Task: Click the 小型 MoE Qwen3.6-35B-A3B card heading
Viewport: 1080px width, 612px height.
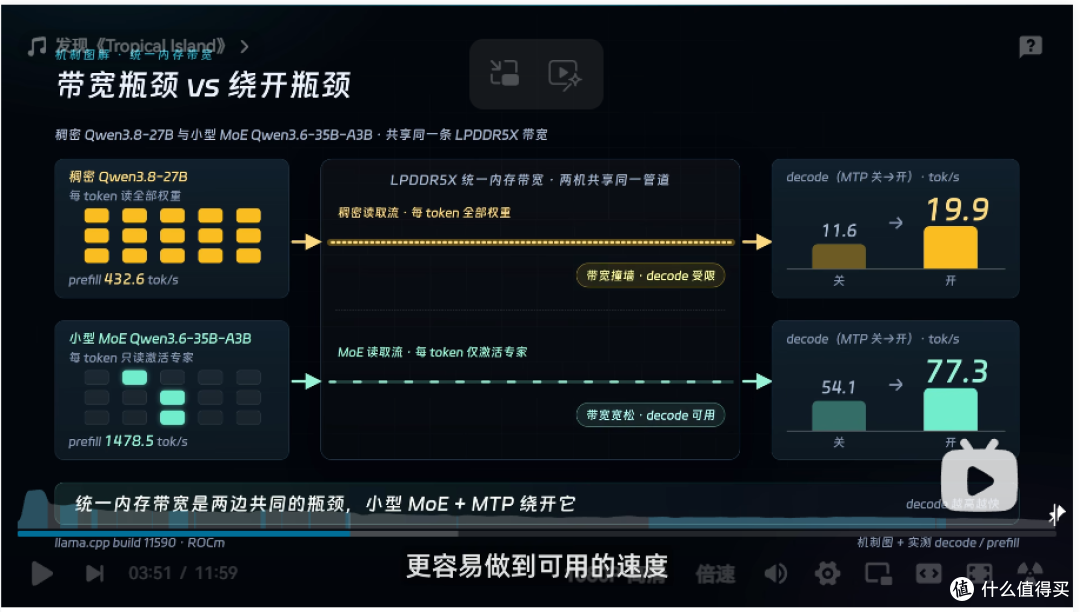Action: (x=160, y=338)
